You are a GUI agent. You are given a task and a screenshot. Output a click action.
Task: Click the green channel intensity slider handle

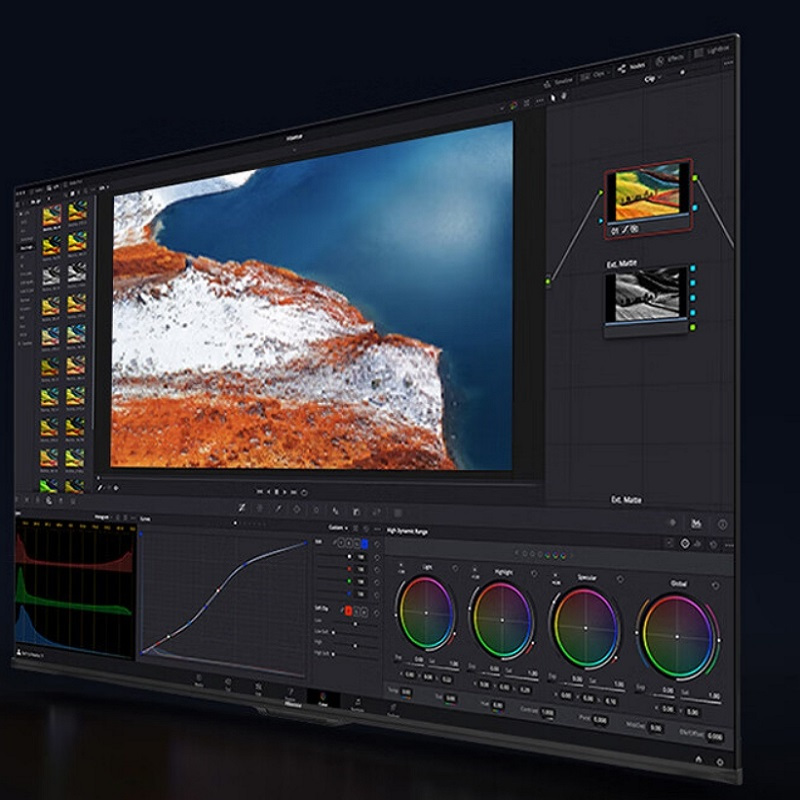349,581
